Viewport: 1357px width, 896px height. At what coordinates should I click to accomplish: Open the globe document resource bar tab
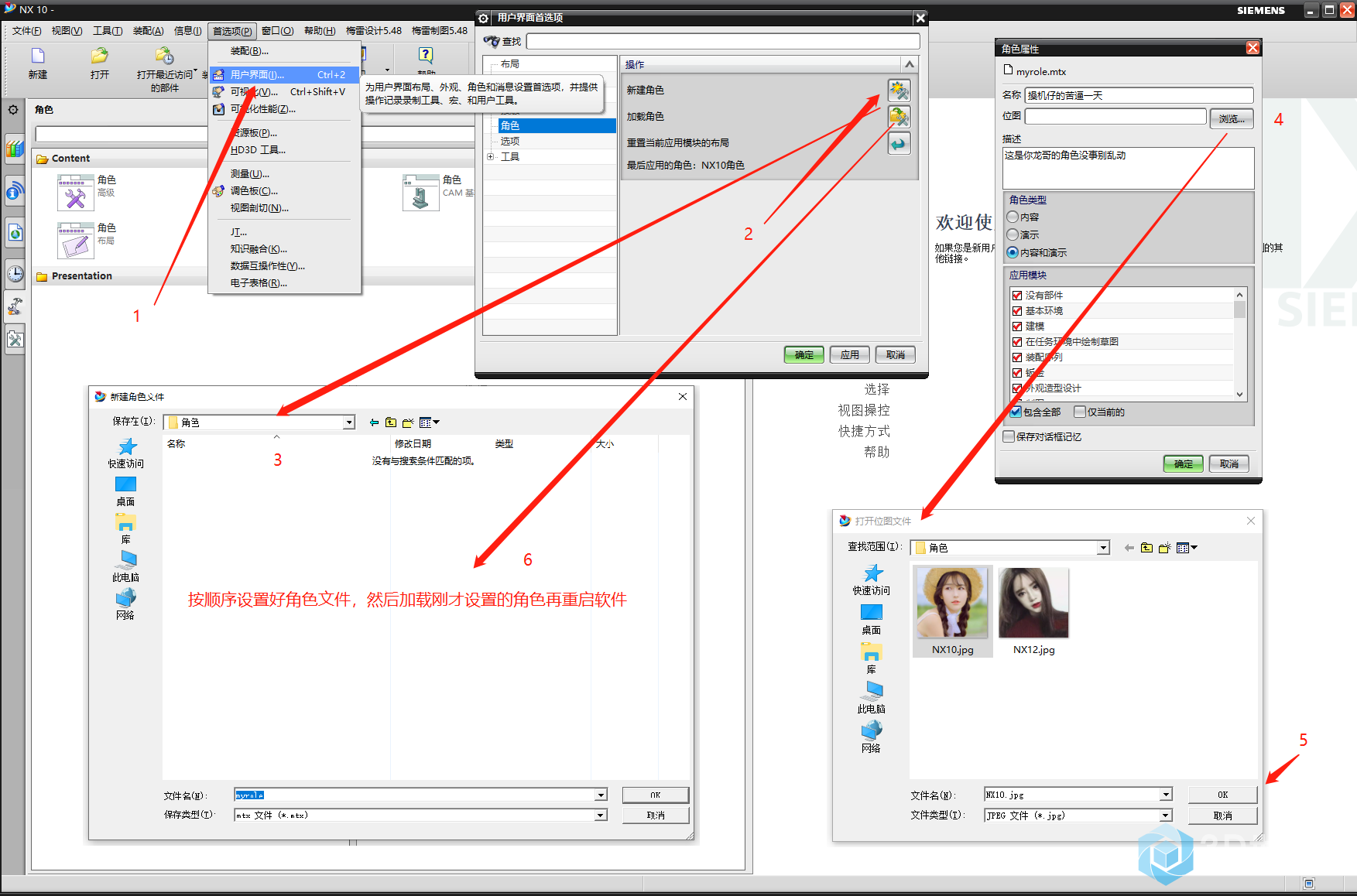(15, 232)
